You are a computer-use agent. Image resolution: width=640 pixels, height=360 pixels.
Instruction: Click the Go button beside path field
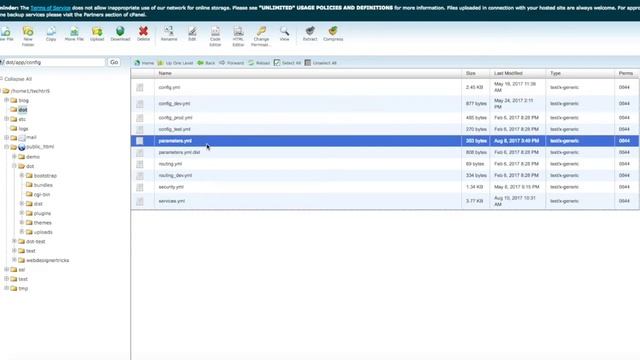(x=114, y=62)
